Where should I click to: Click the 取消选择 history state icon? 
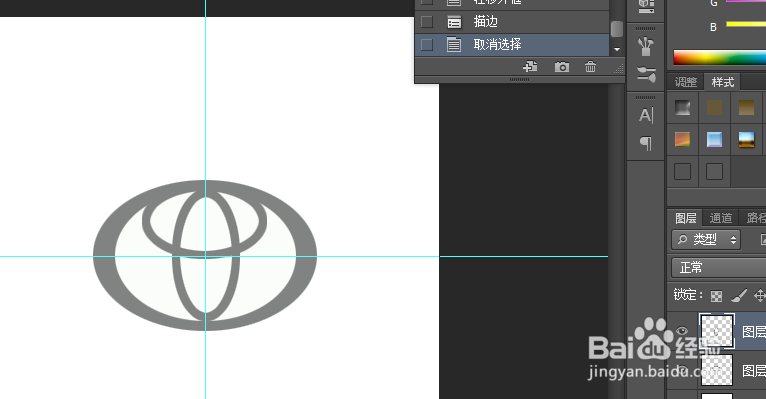[454, 44]
